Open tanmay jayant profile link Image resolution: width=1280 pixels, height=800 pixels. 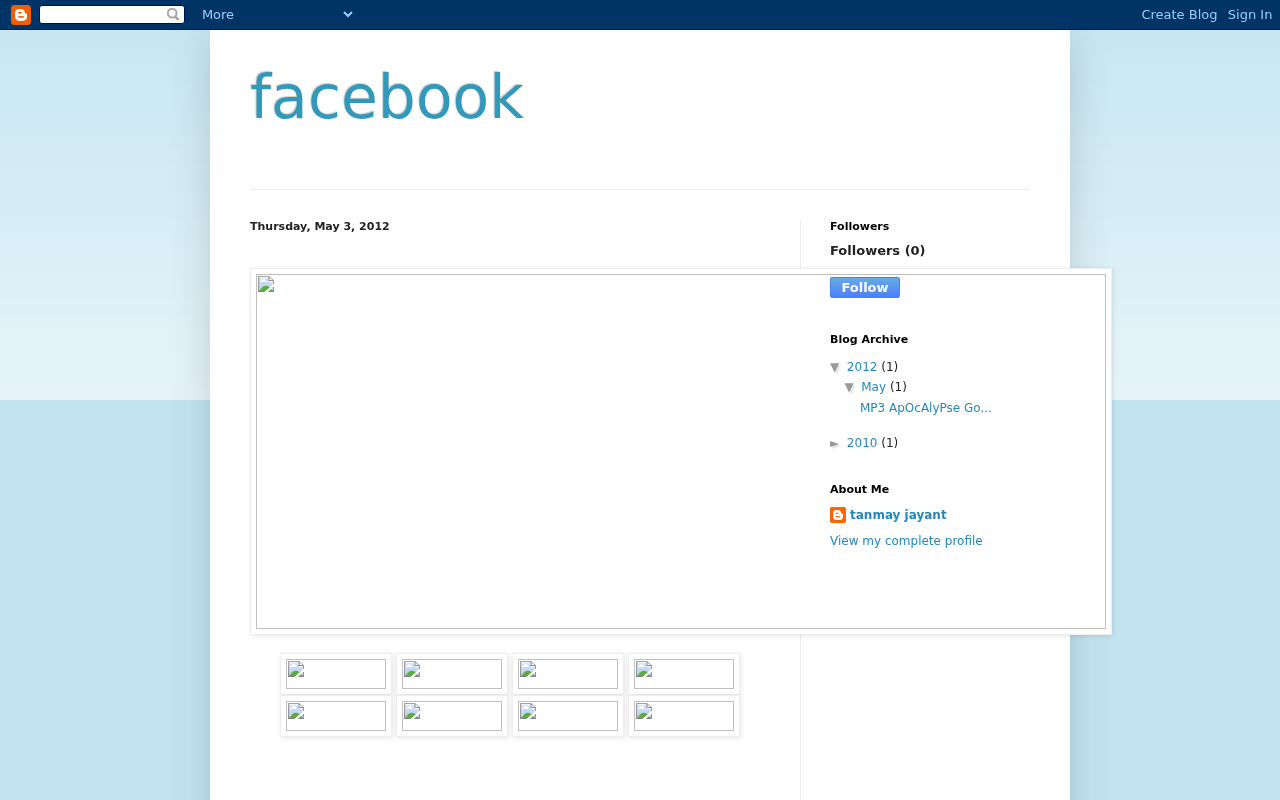898,515
